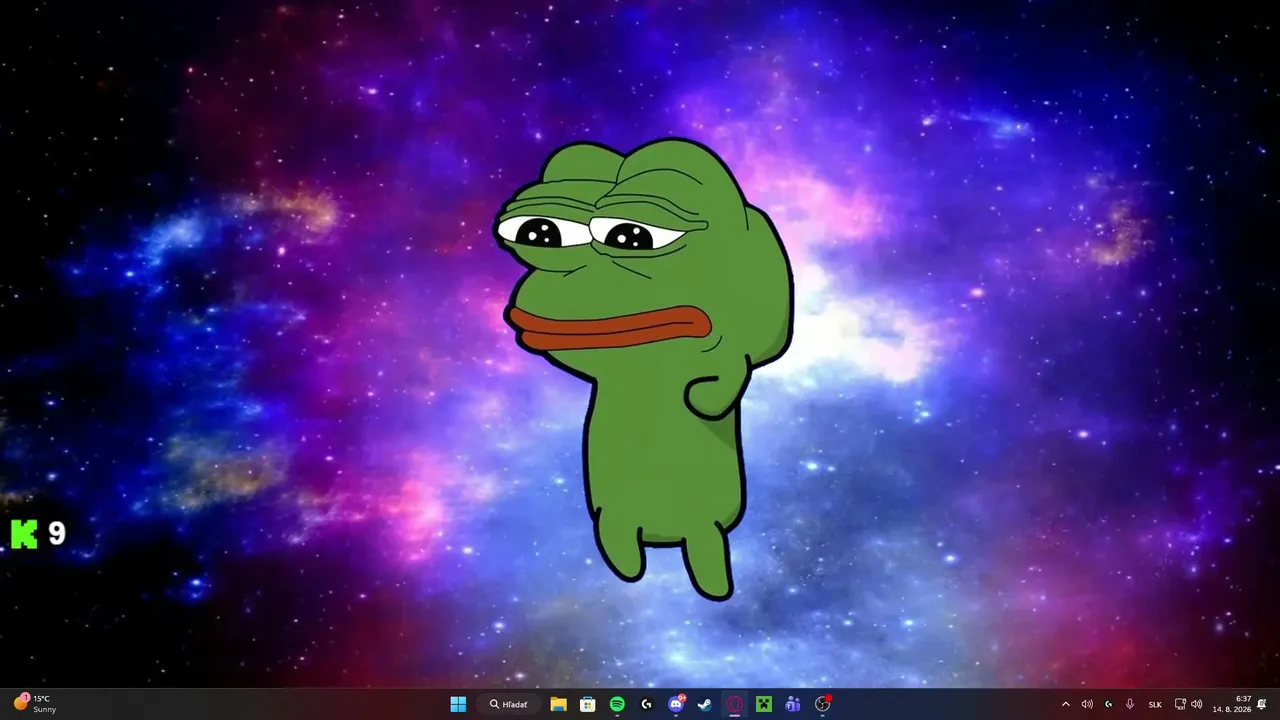Open File Explorer from the taskbar
The width and height of the screenshot is (1280, 720).
tap(559, 704)
